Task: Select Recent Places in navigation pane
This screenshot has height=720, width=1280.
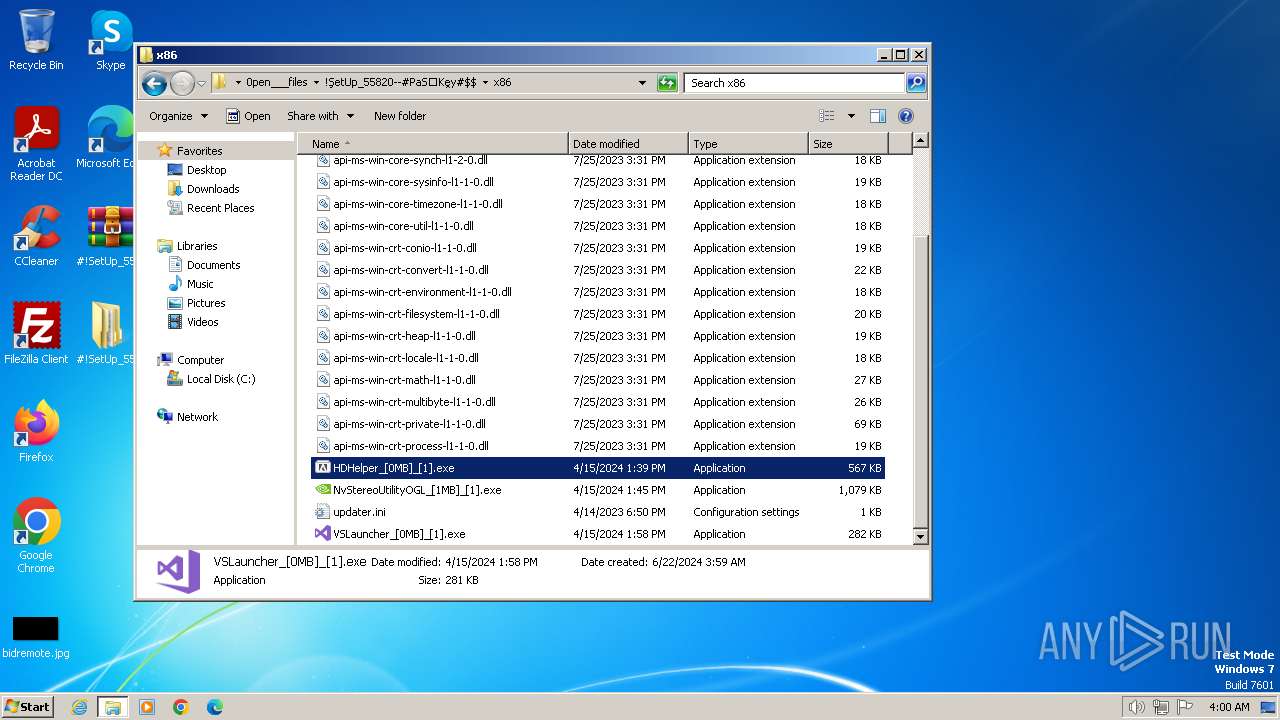Action: pos(220,208)
